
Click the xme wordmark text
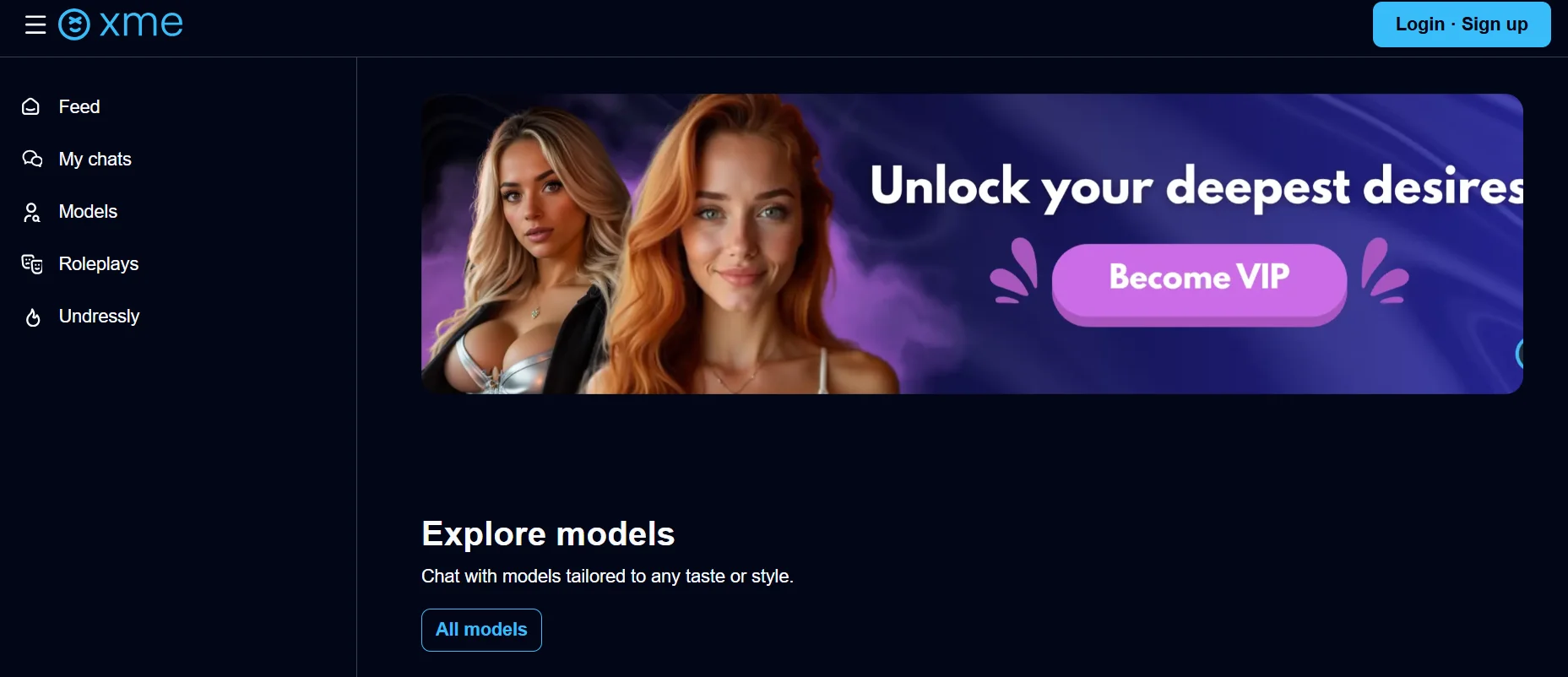point(141,24)
